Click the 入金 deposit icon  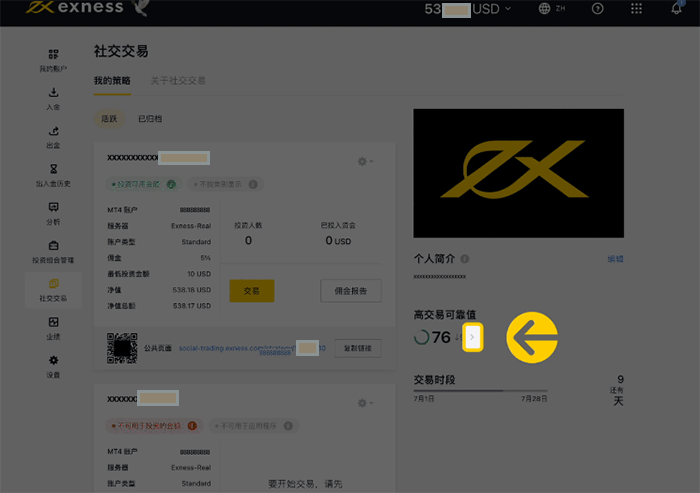point(54,98)
